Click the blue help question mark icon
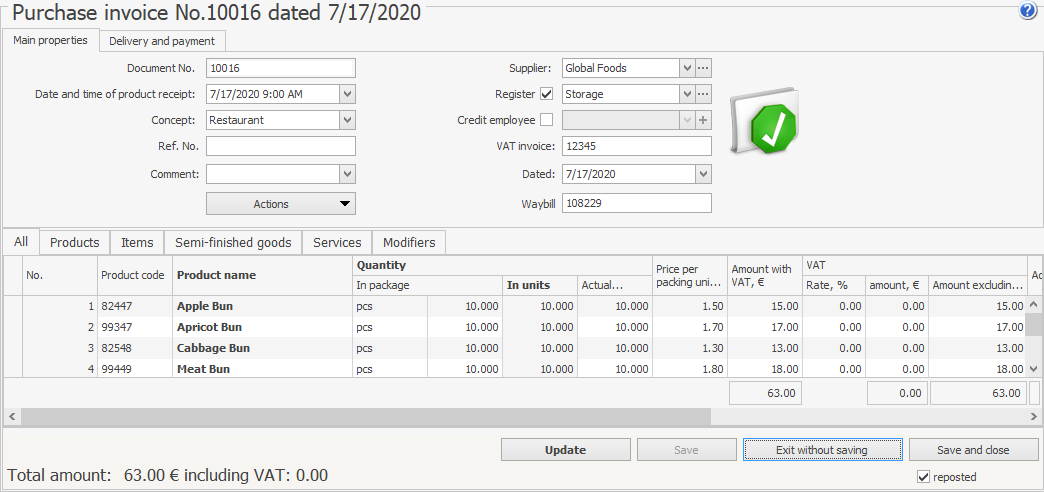Image resolution: width=1044 pixels, height=492 pixels. click(1027, 11)
